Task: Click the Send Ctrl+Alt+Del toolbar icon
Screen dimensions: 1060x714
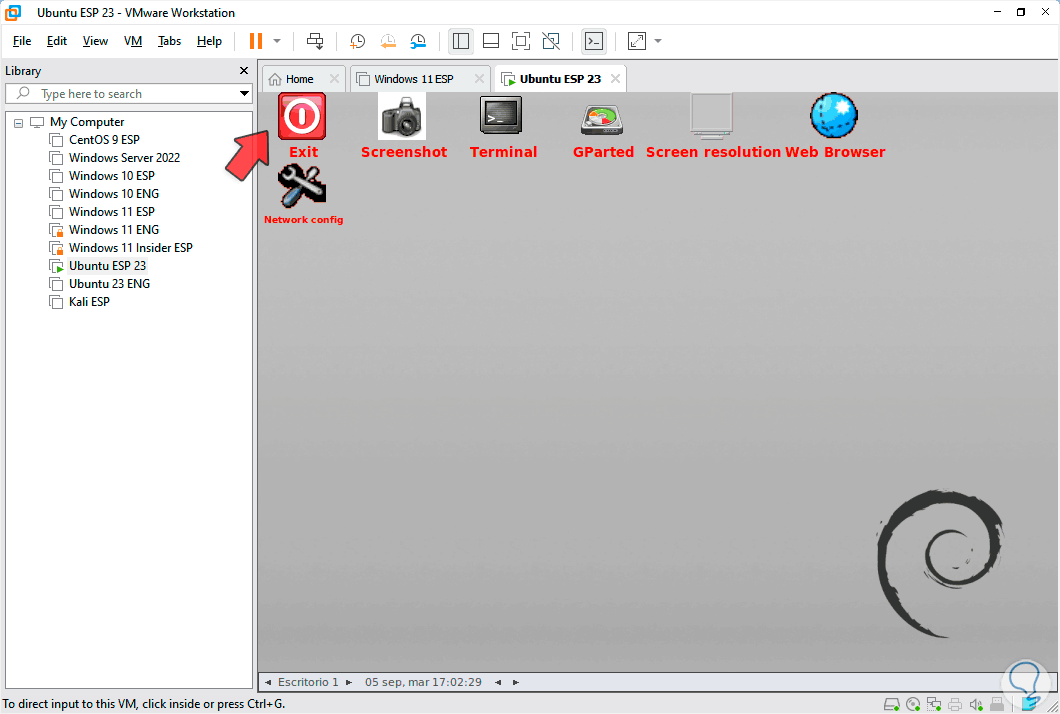Action: (315, 41)
